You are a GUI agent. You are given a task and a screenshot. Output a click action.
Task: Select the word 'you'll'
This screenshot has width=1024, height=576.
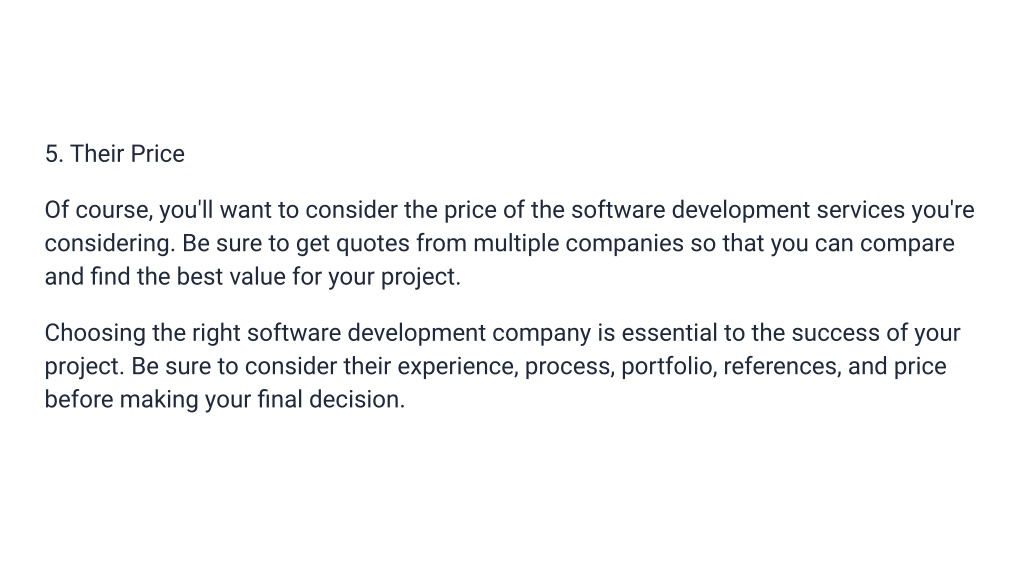click(x=186, y=210)
